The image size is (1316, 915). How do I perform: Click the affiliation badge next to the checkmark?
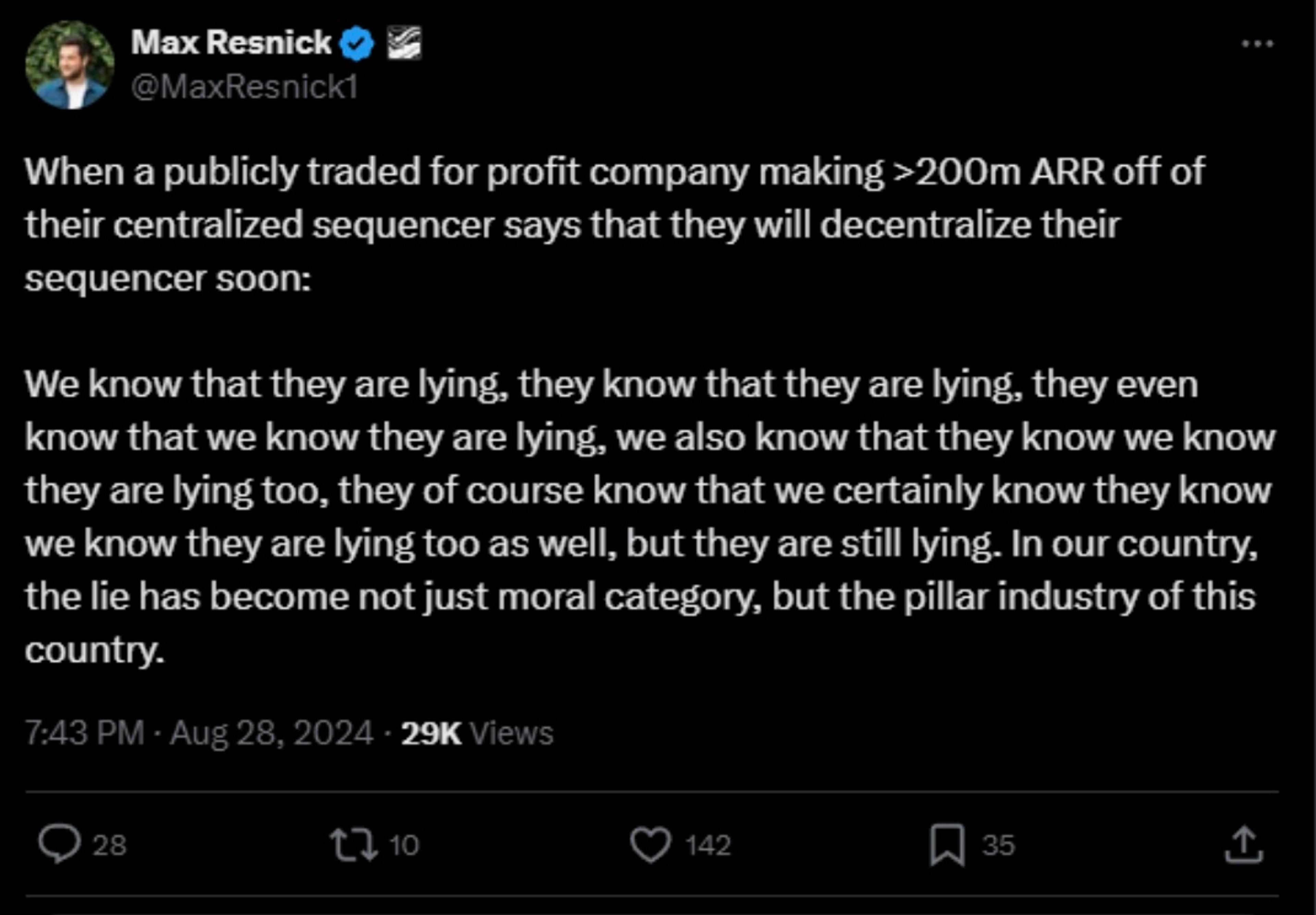tap(405, 43)
